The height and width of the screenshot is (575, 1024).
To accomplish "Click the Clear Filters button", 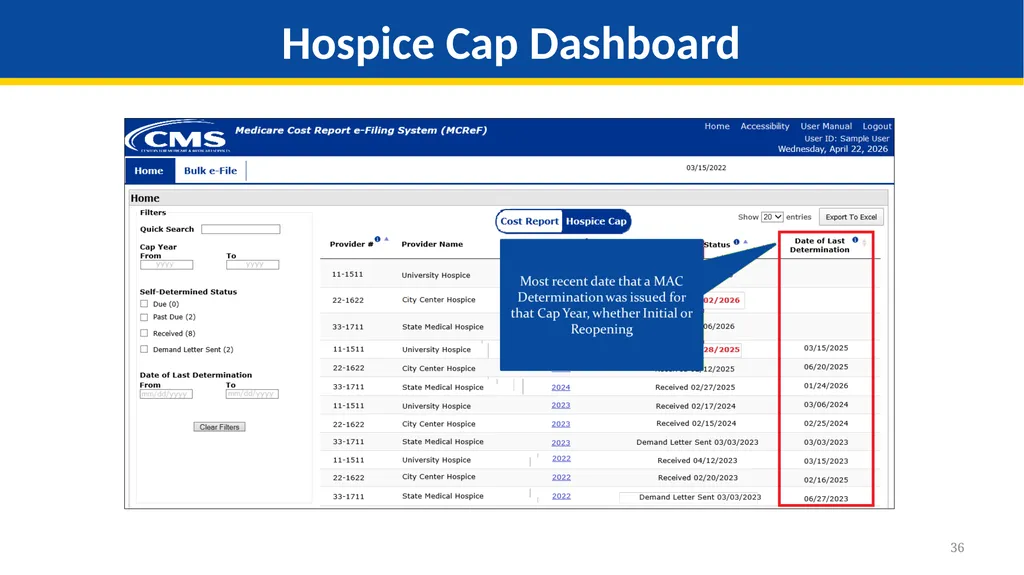I will click(219, 427).
